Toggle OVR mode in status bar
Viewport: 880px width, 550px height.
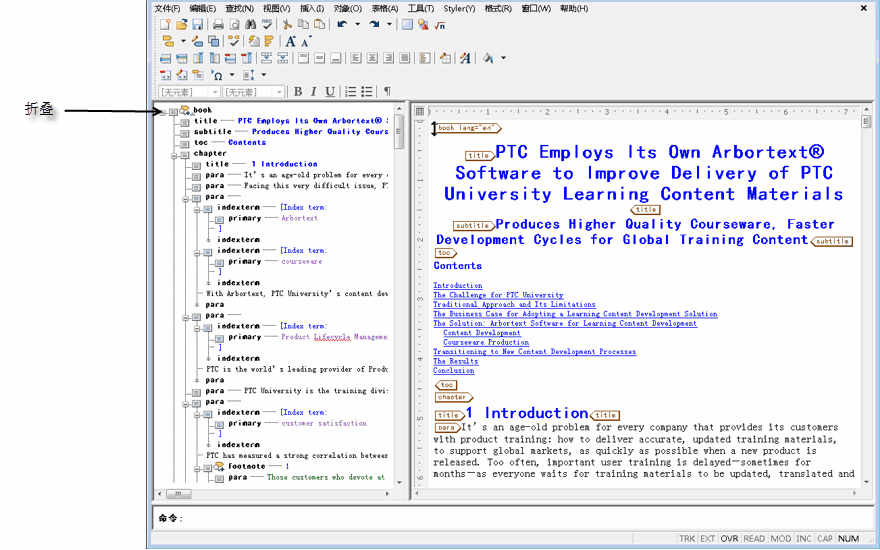(730, 538)
